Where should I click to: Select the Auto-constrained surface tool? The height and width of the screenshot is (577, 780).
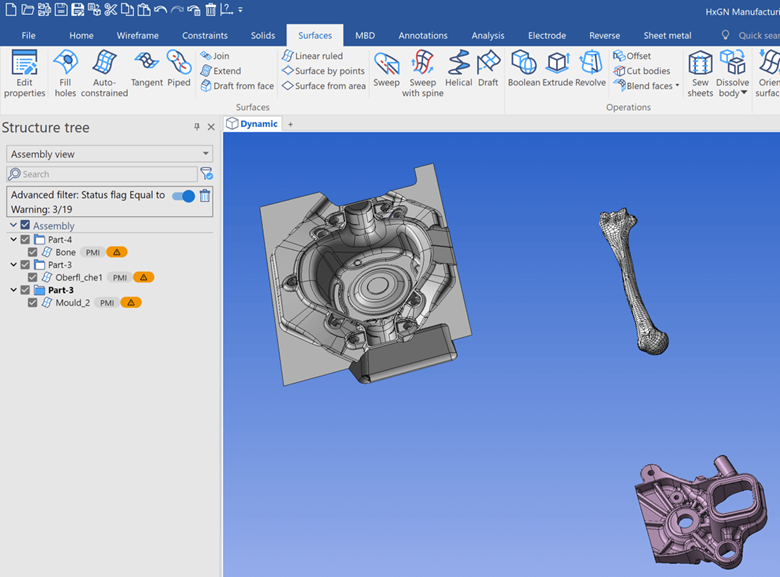[104, 74]
